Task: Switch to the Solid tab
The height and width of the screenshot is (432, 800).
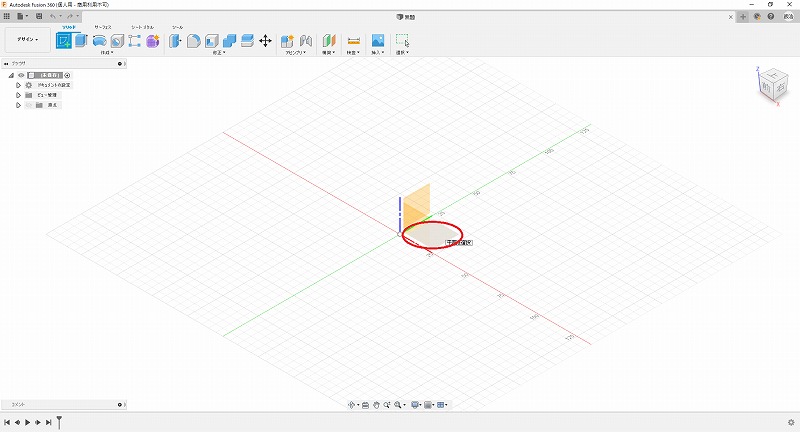Action: point(68,27)
